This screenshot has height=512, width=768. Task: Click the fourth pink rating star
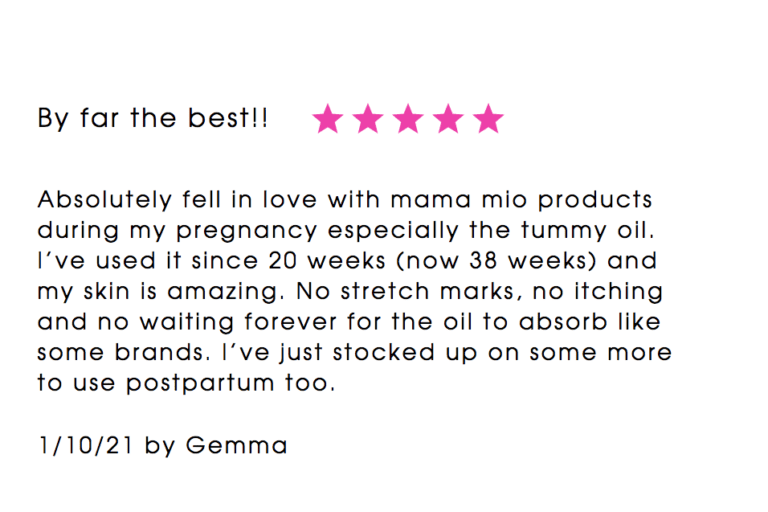(448, 120)
